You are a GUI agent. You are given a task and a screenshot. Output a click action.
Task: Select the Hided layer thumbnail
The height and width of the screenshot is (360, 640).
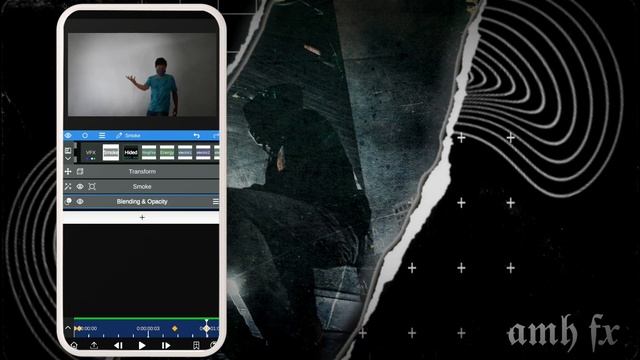click(131, 152)
